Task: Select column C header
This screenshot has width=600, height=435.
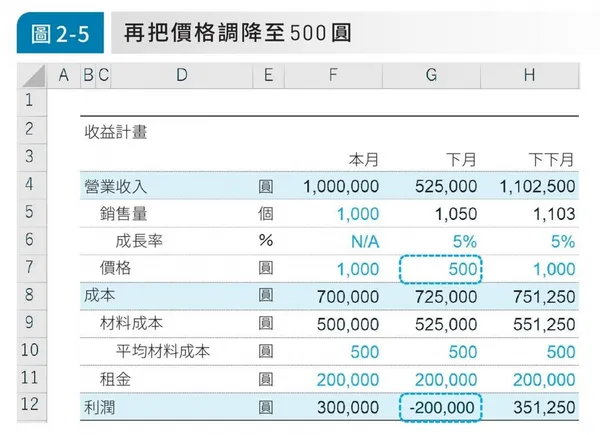Action: click(x=103, y=76)
